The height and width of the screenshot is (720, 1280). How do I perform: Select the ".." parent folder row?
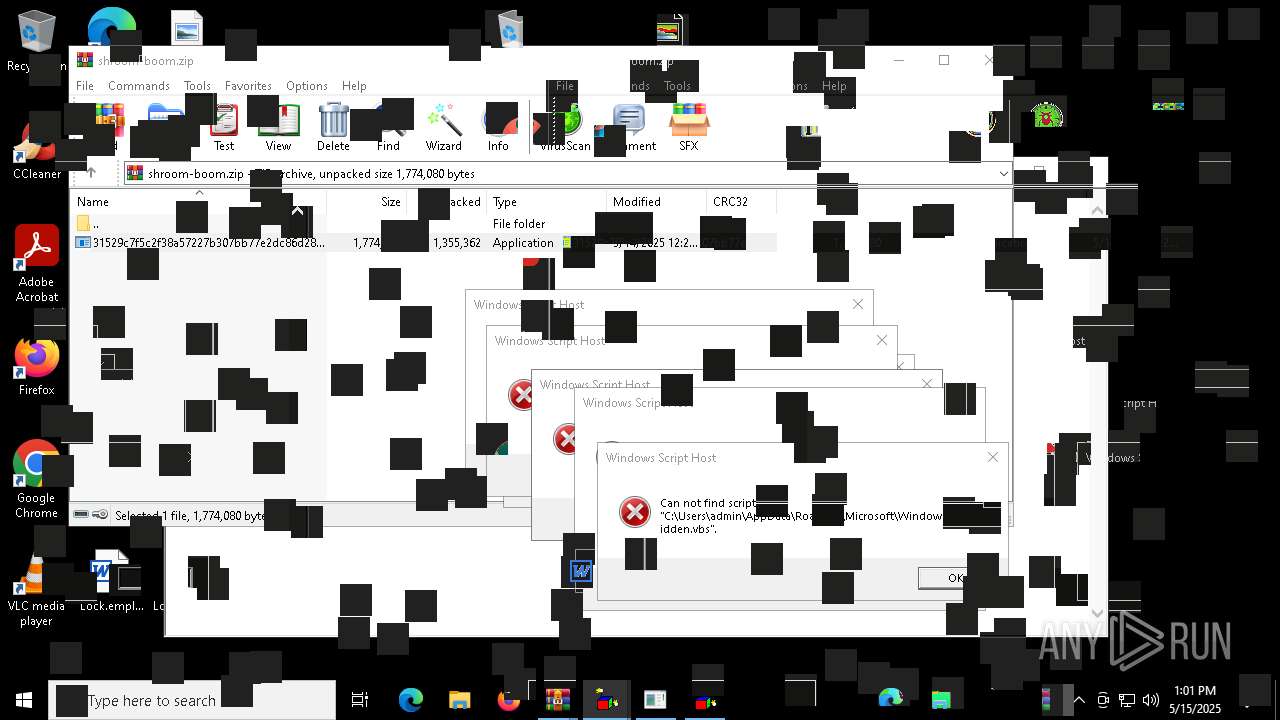click(424, 224)
